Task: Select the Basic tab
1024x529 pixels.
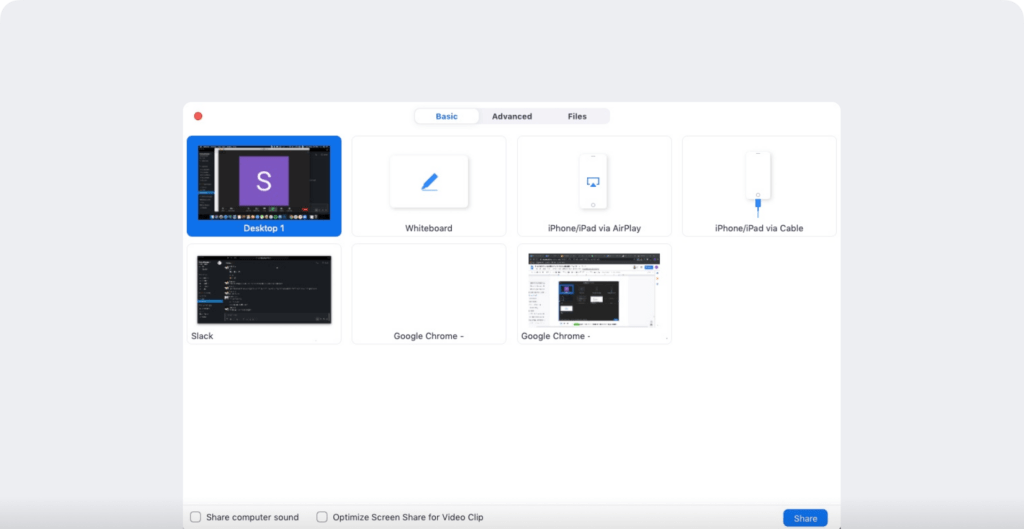Action: point(447,116)
